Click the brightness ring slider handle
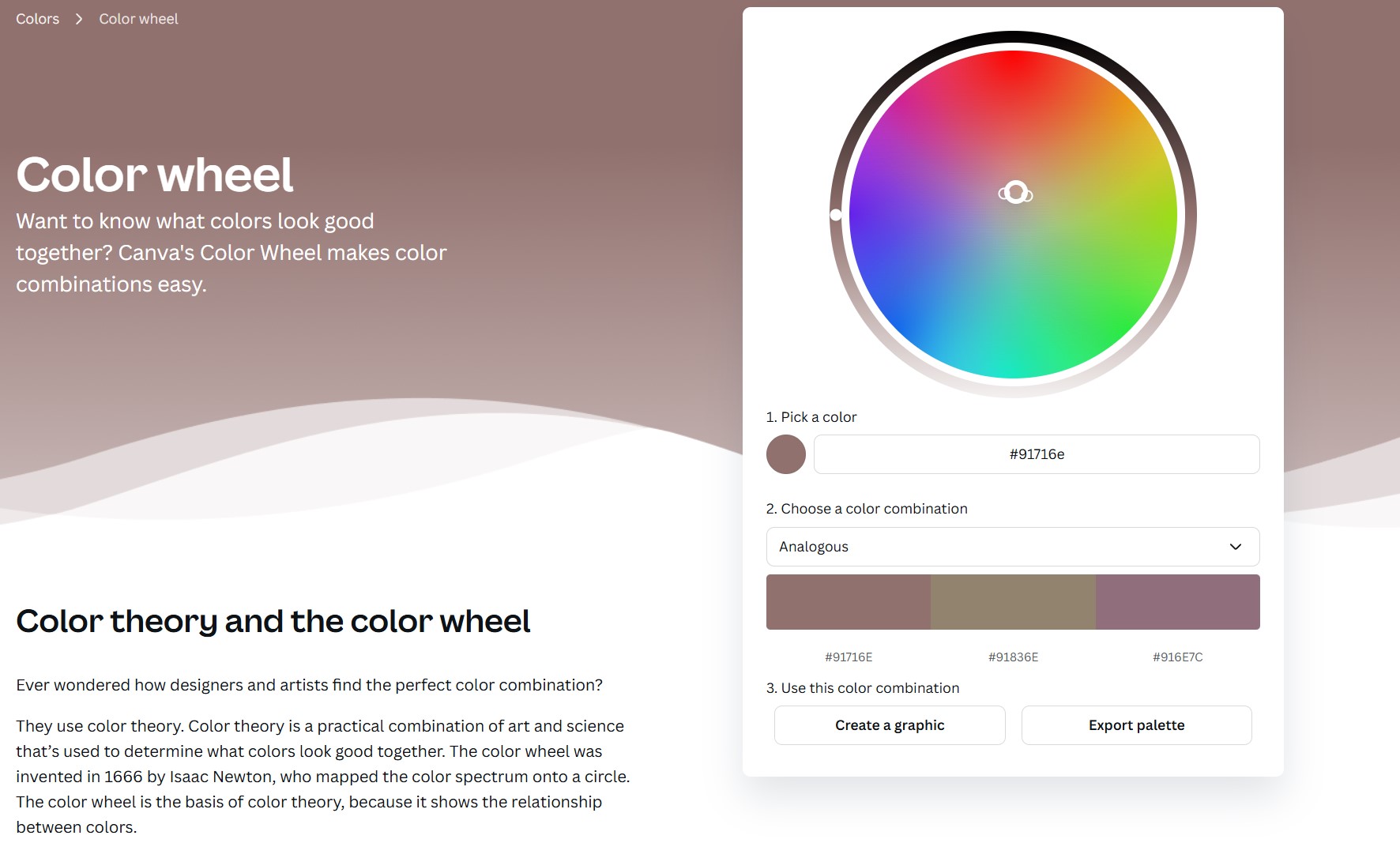The image size is (1400, 843). (836, 214)
